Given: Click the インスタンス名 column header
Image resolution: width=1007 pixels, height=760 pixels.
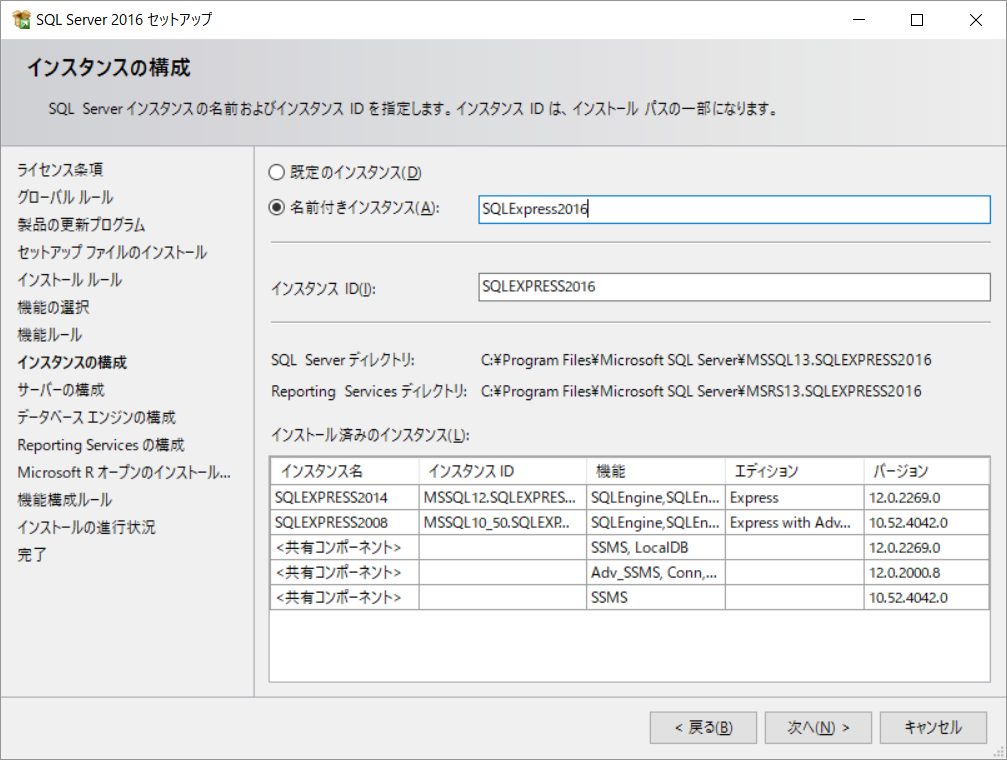Looking at the screenshot, I should (345, 472).
